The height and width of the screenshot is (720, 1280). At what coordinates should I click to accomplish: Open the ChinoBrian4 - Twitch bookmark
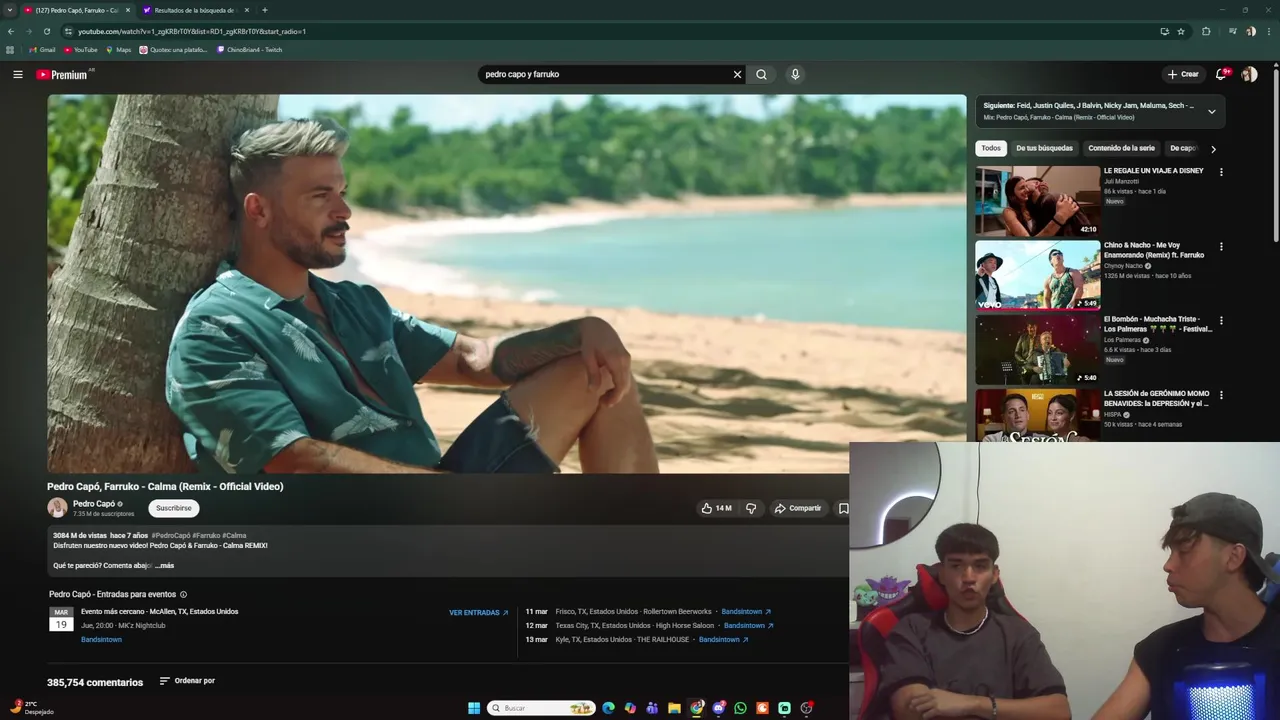point(249,50)
